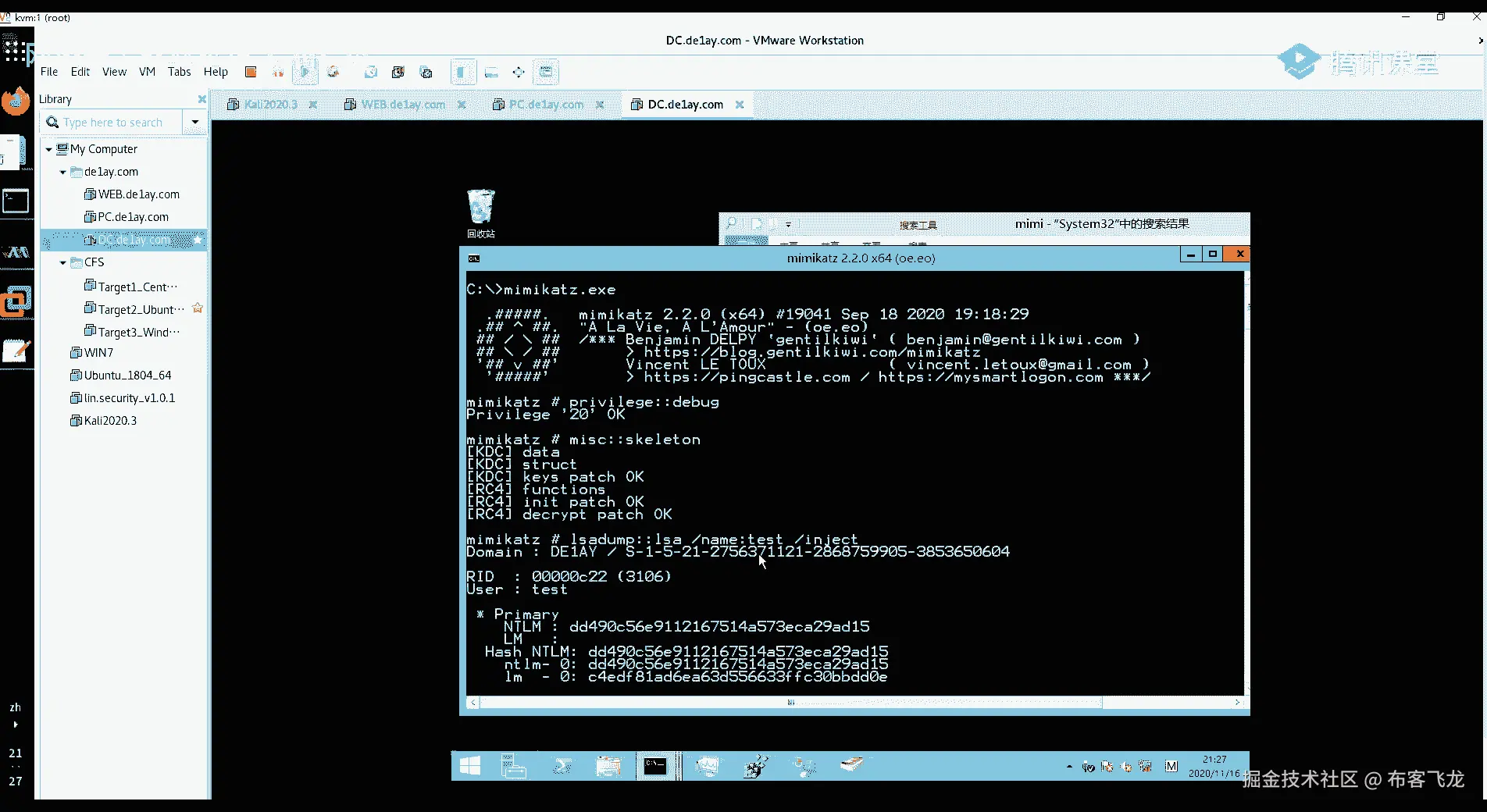Screen dimensions: 1487x812
Task: Select the WIN7 virtual machine
Action: (x=91, y=353)
